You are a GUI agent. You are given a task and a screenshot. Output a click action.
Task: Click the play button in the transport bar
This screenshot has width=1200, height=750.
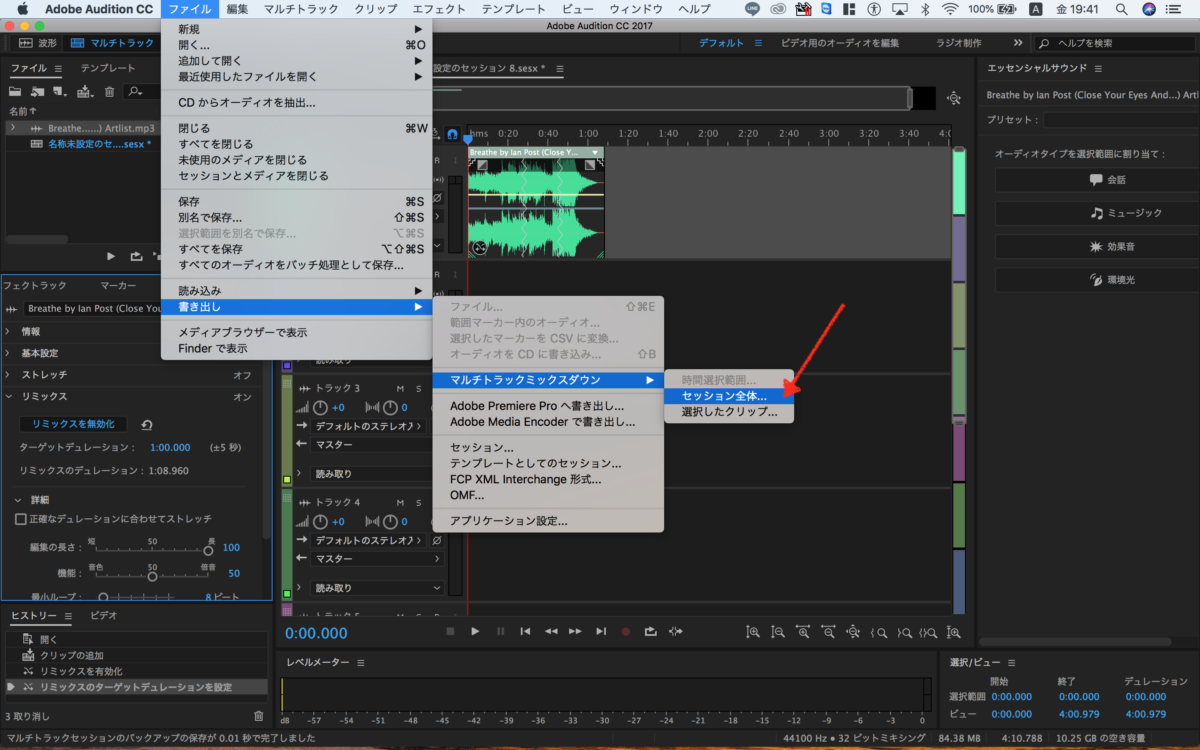(x=475, y=631)
